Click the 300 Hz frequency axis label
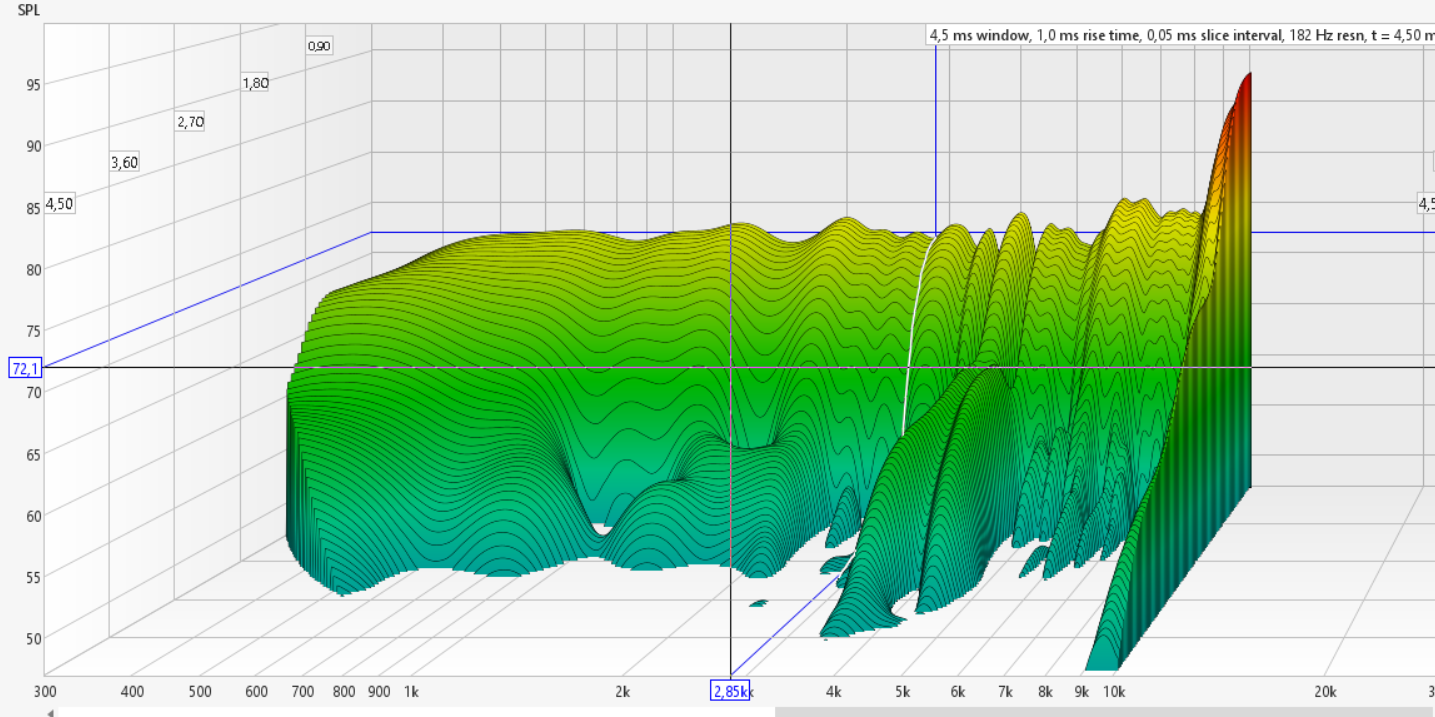The width and height of the screenshot is (1435, 717). 44,692
